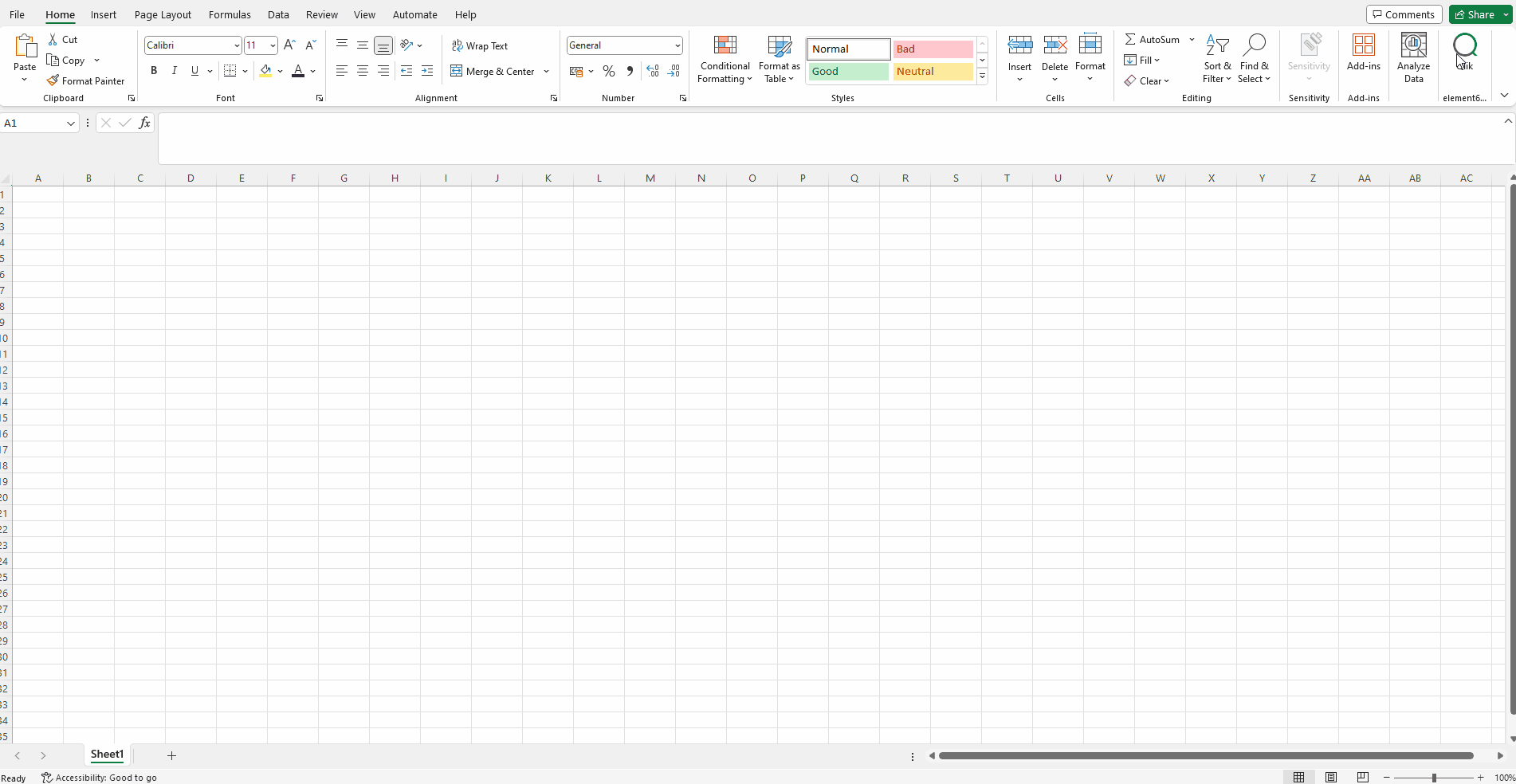Click the Percent Style icon

609,71
